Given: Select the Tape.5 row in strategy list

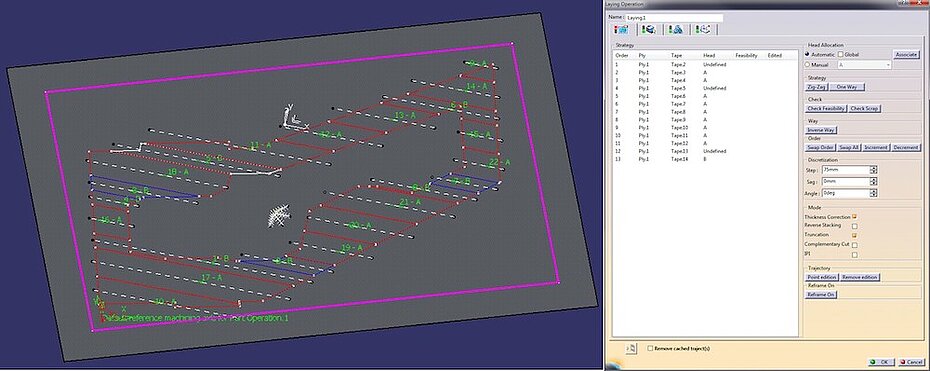Looking at the screenshot, I should point(706,88).
